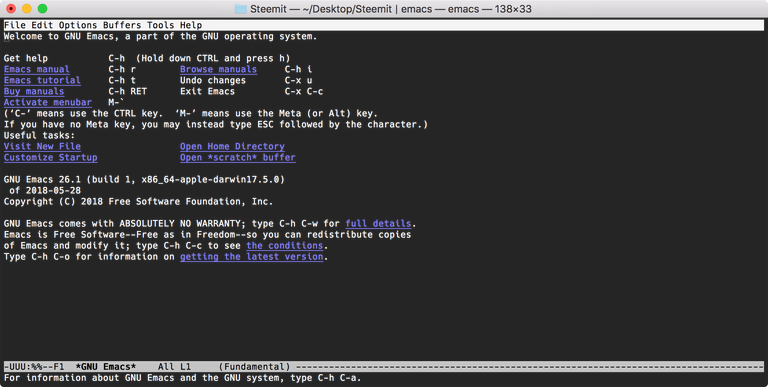Click the 'Useful tasks:' heading
The width and height of the screenshot is (768, 387).
click(x=39, y=136)
